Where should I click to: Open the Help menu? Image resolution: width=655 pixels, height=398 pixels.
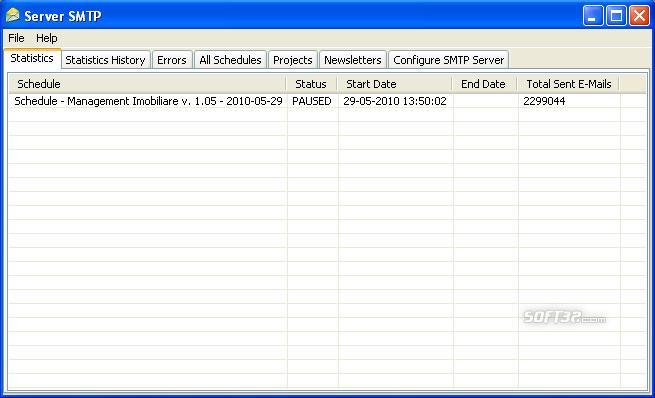(x=46, y=38)
